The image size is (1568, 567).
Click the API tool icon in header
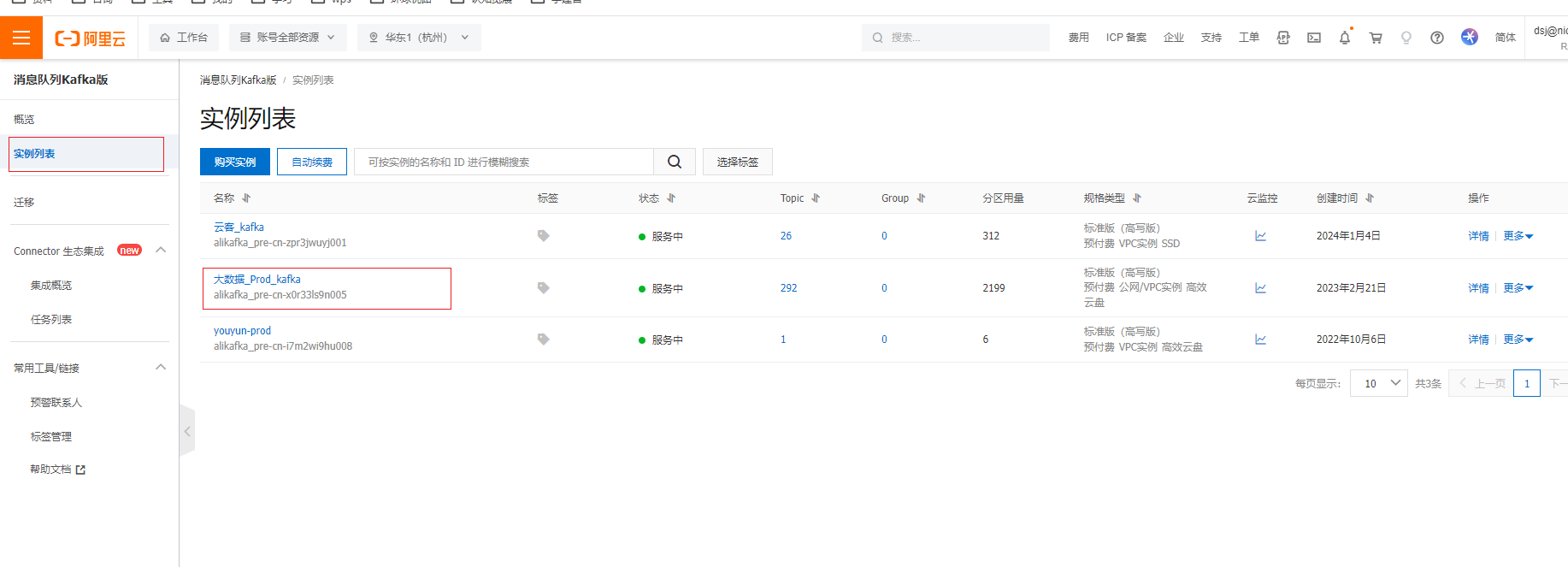(1283, 38)
